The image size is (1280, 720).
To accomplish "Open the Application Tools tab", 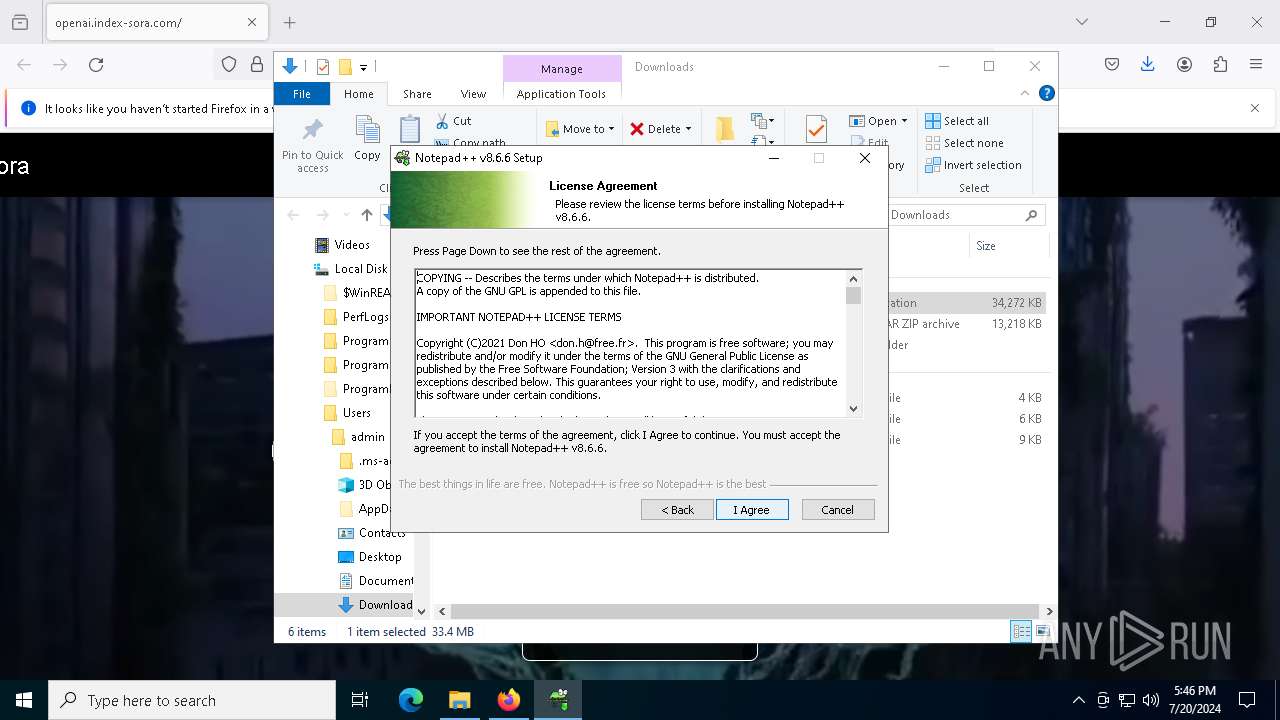I will tap(561, 94).
